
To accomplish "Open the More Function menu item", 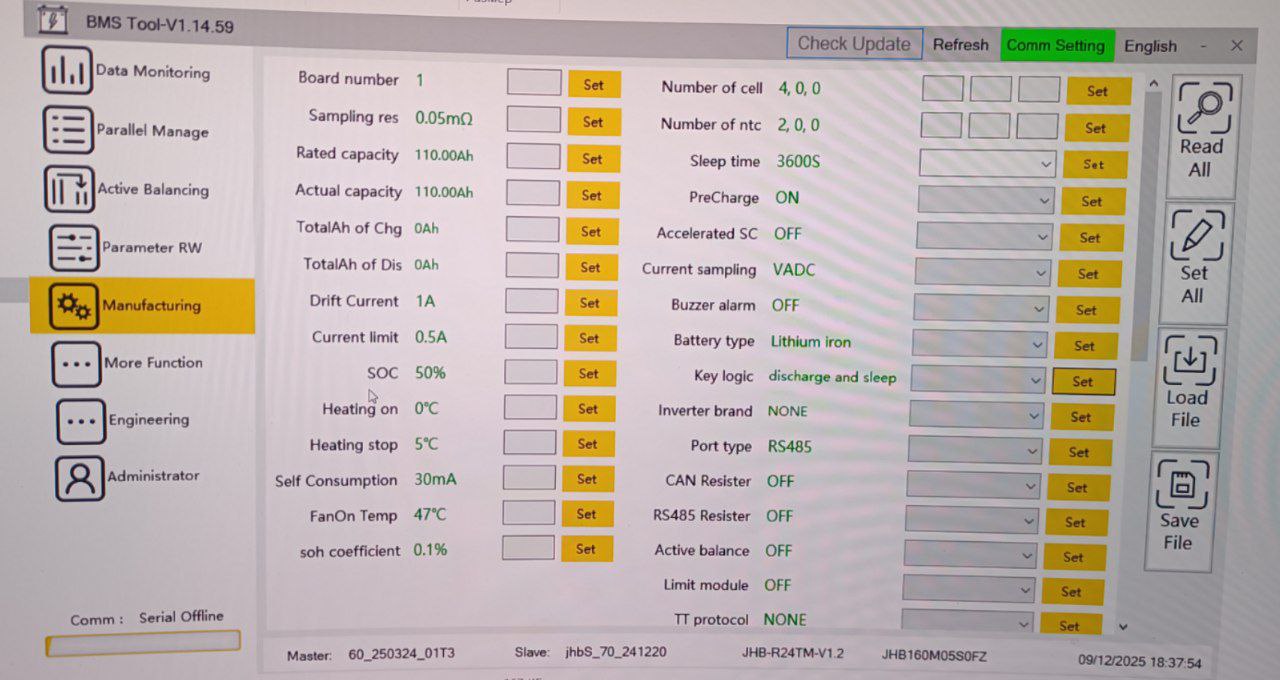I will [x=152, y=363].
